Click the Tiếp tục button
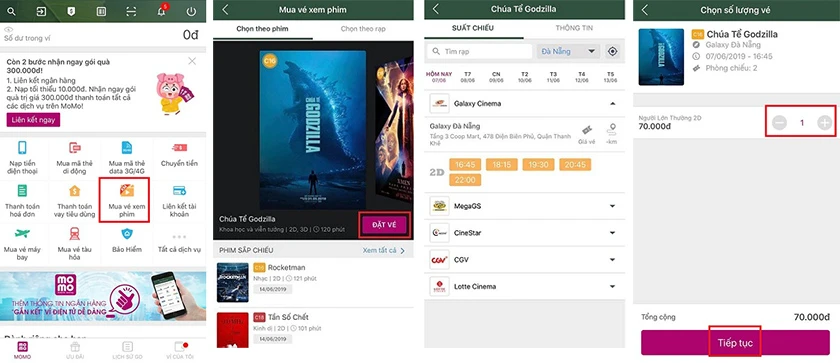 point(735,343)
